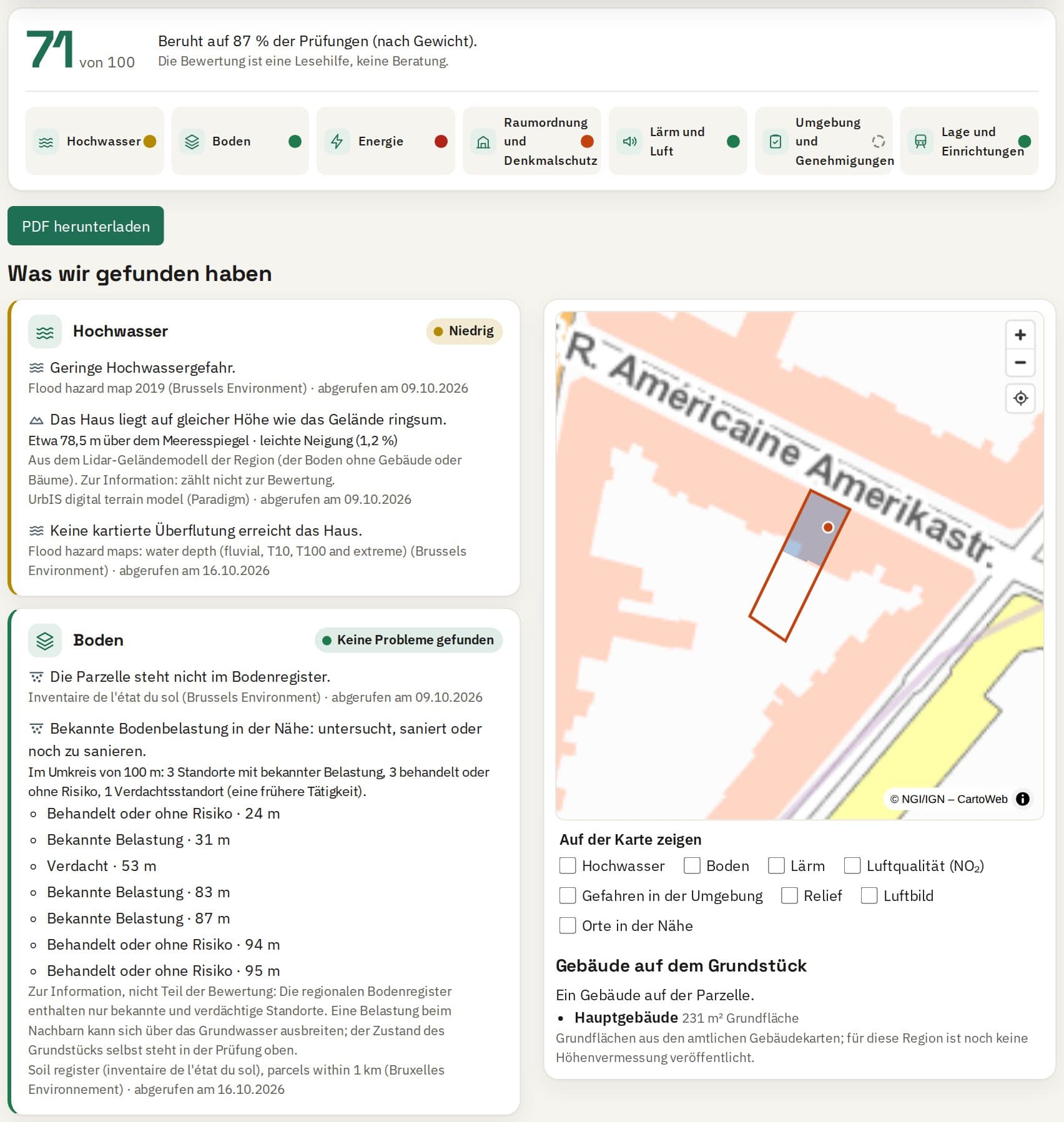Open Lage und Einrichtungen category chip
This screenshot has width=1064, height=1122.
click(970, 141)
